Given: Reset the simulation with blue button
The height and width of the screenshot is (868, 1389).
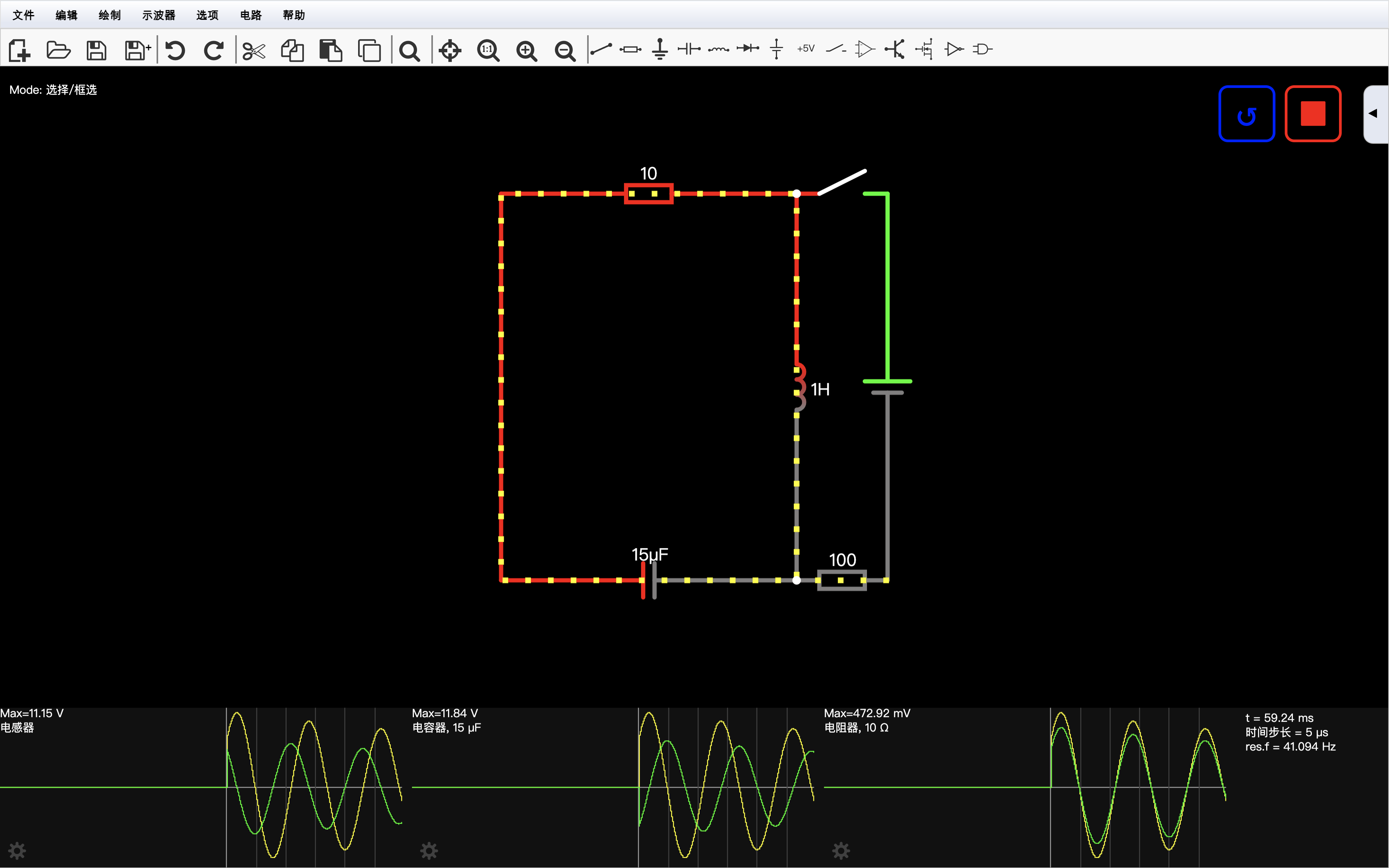Looking at the screenshot, I should (x=1247, y=114).
